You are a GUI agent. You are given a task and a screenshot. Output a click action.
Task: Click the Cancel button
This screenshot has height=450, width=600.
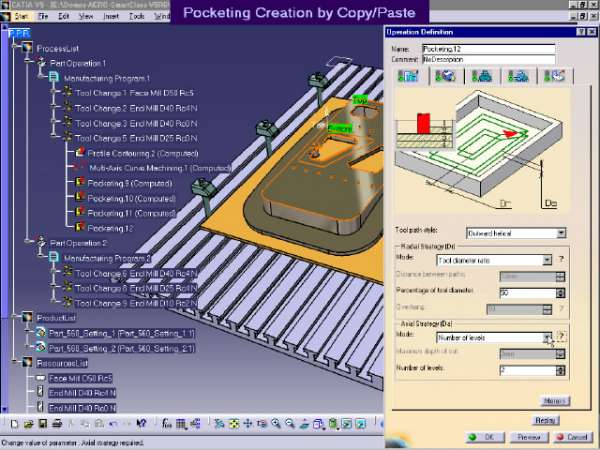click(x=573, y=437)
